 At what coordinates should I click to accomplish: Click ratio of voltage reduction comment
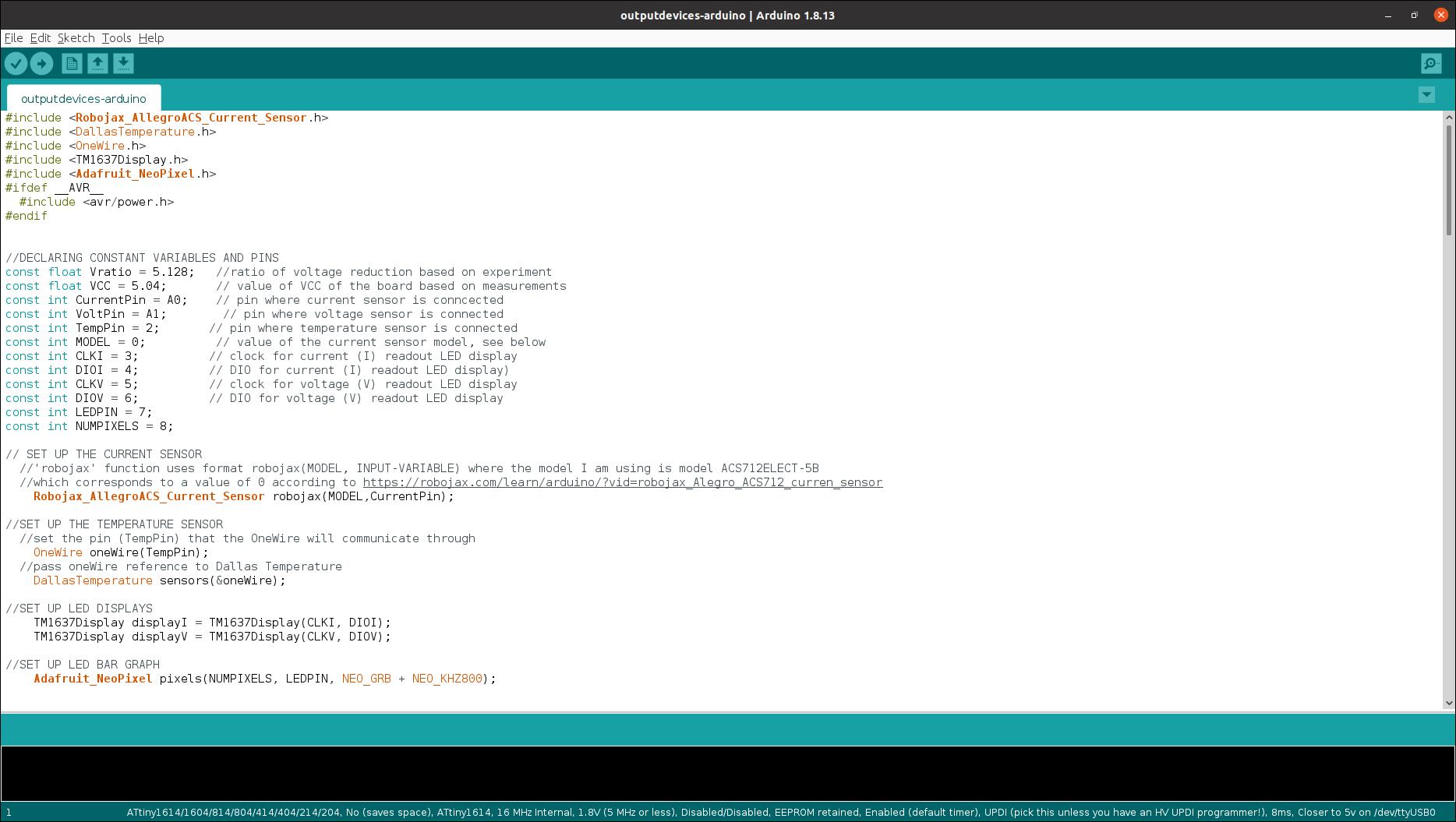point(384,272)
